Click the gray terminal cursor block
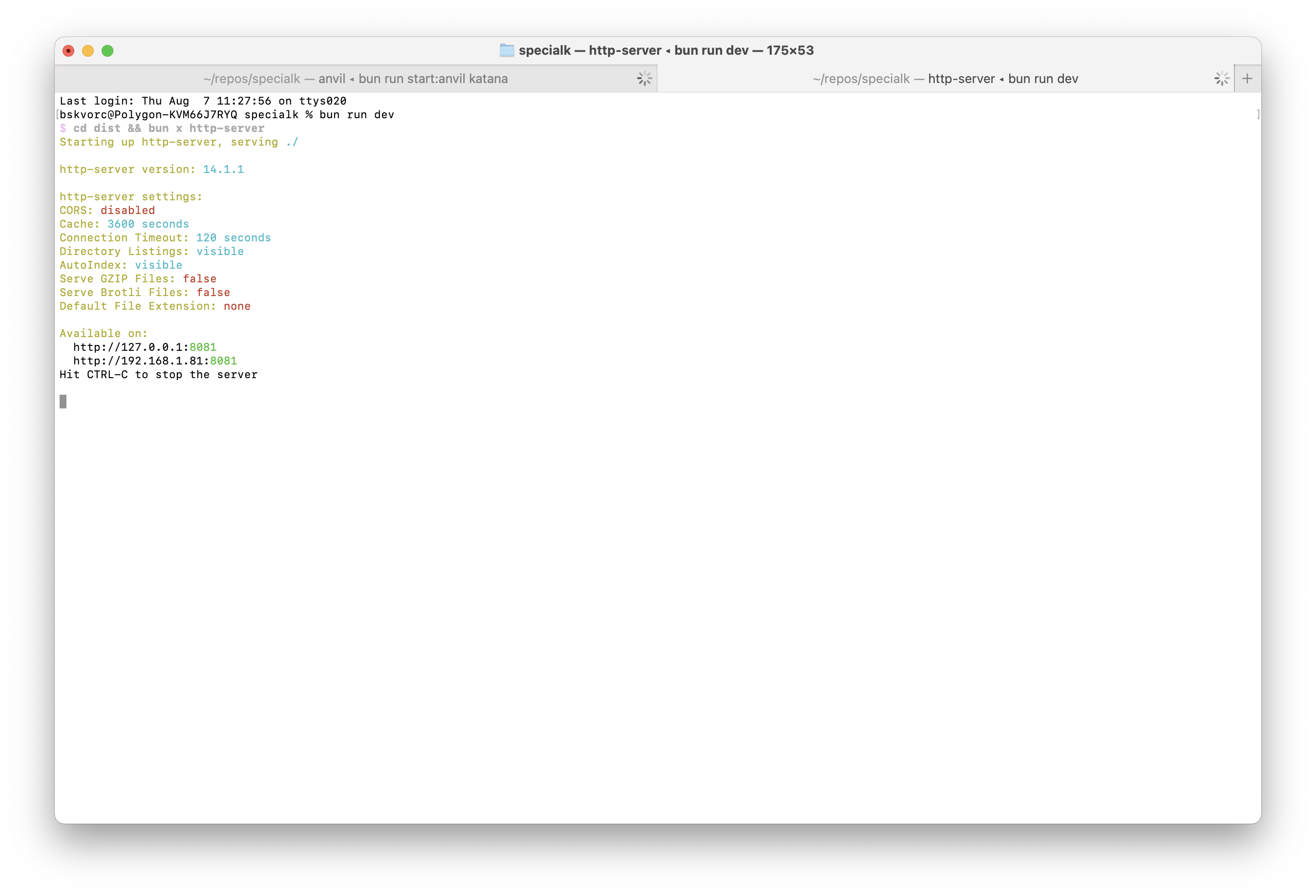This screenshot has height=896, width=1316. point(63,402)
